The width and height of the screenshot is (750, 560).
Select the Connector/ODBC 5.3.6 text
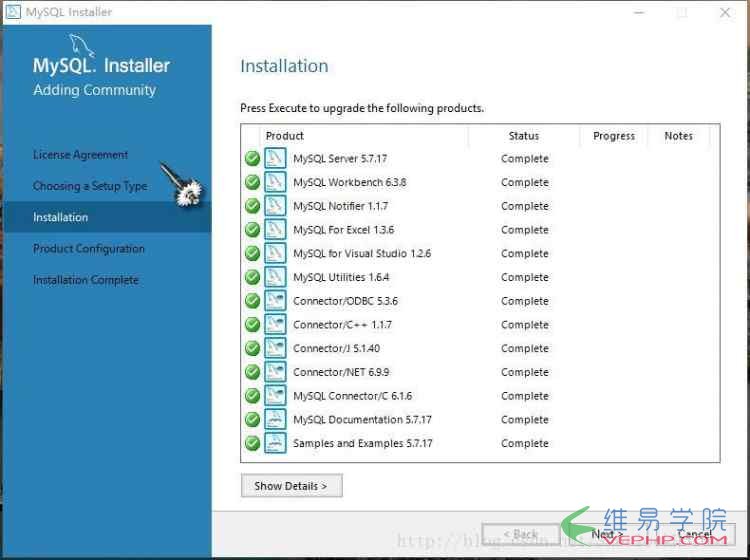(x=345, y=301)
